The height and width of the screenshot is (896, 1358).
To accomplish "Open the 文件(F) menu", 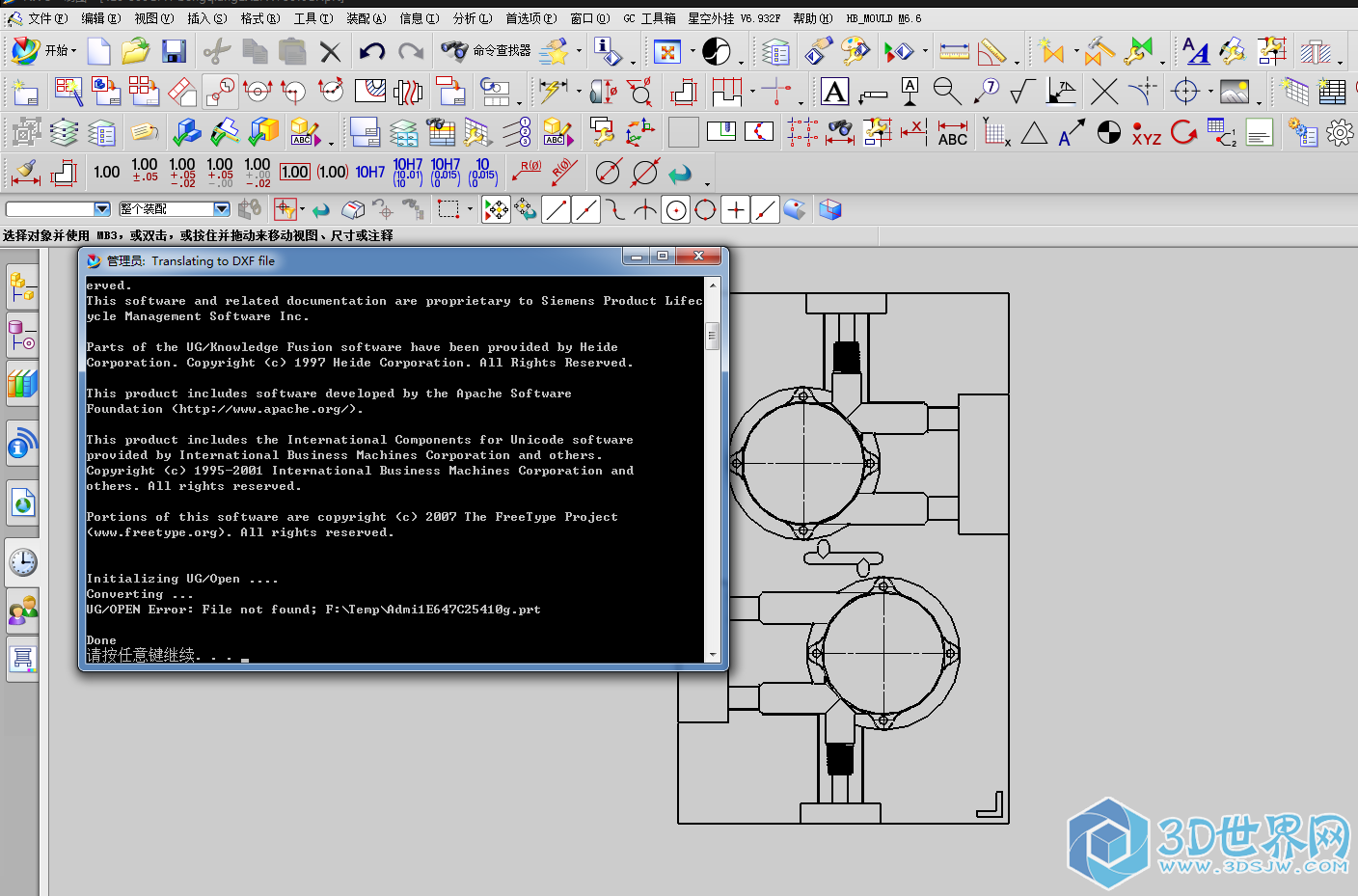I will pyautogui.click(x=47, y=18).
